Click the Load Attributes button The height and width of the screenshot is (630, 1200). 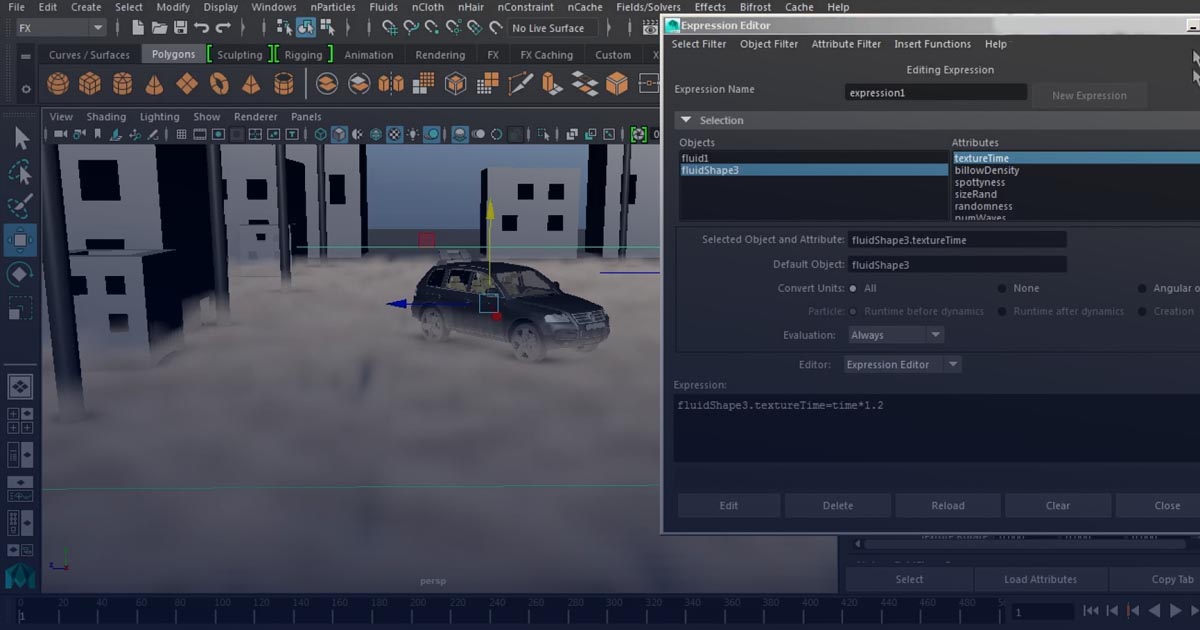pos(1040,578)
